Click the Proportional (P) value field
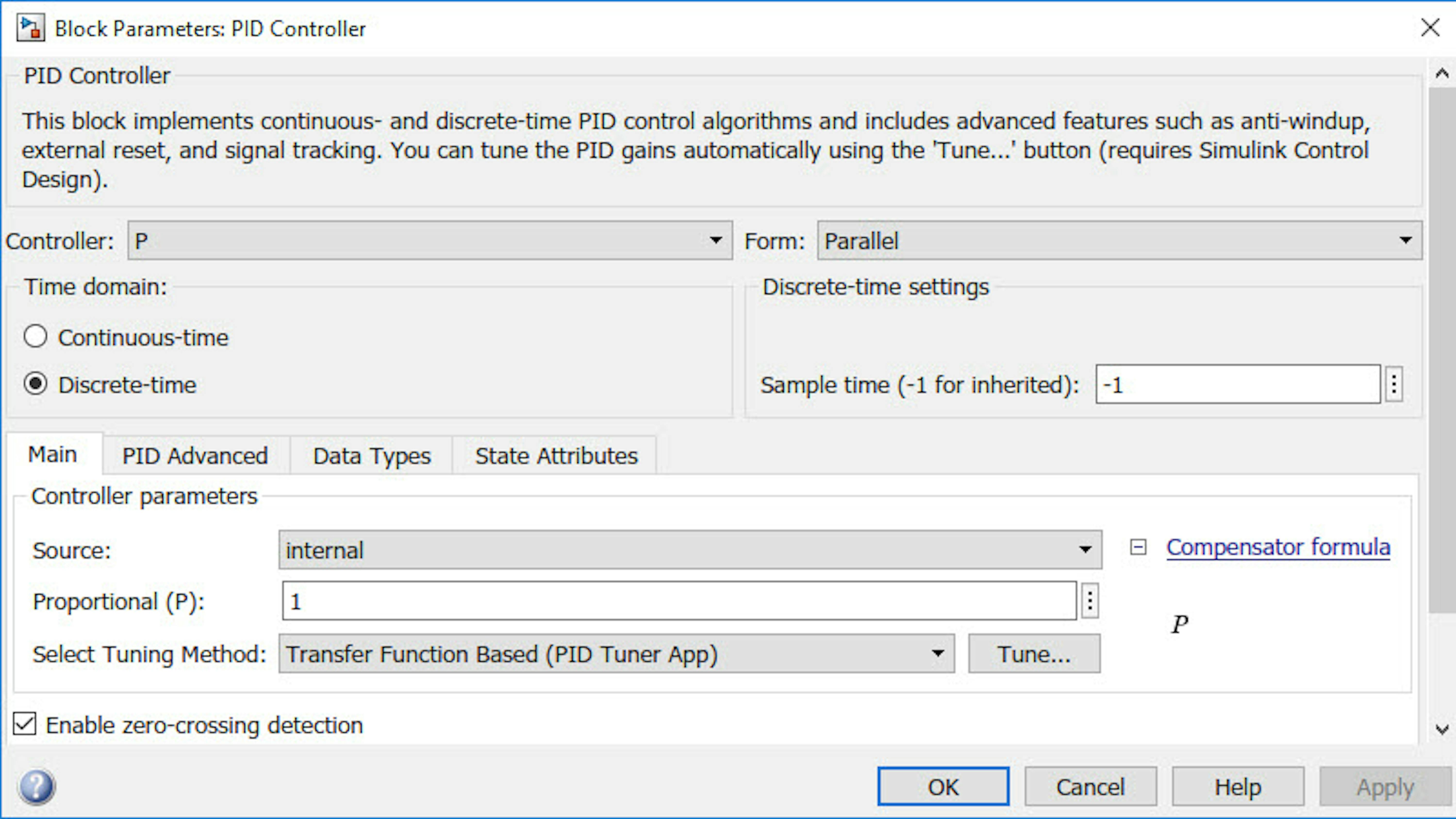The width and height of the screenshot is (1456, 819). tap(679, 600)
